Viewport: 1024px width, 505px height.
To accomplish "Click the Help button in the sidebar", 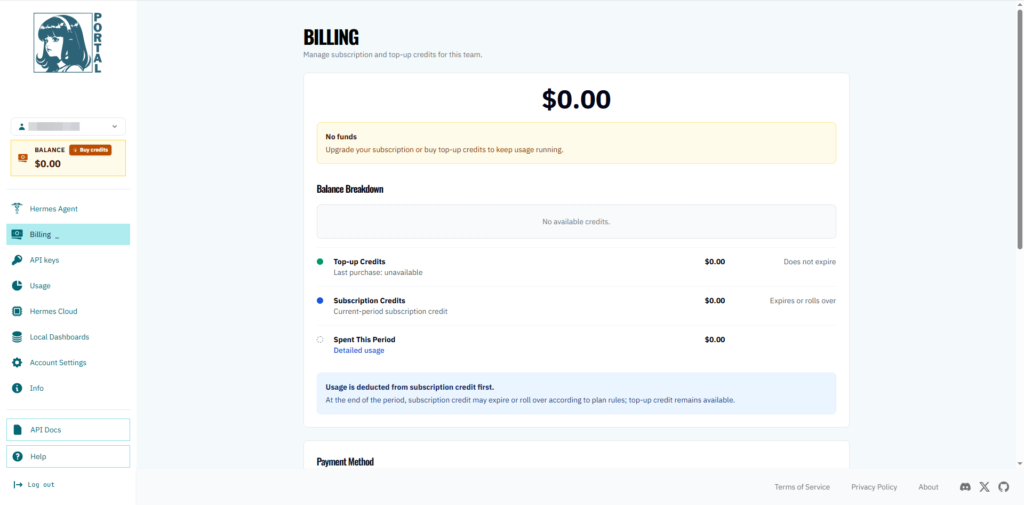I will tap(68, 457).
